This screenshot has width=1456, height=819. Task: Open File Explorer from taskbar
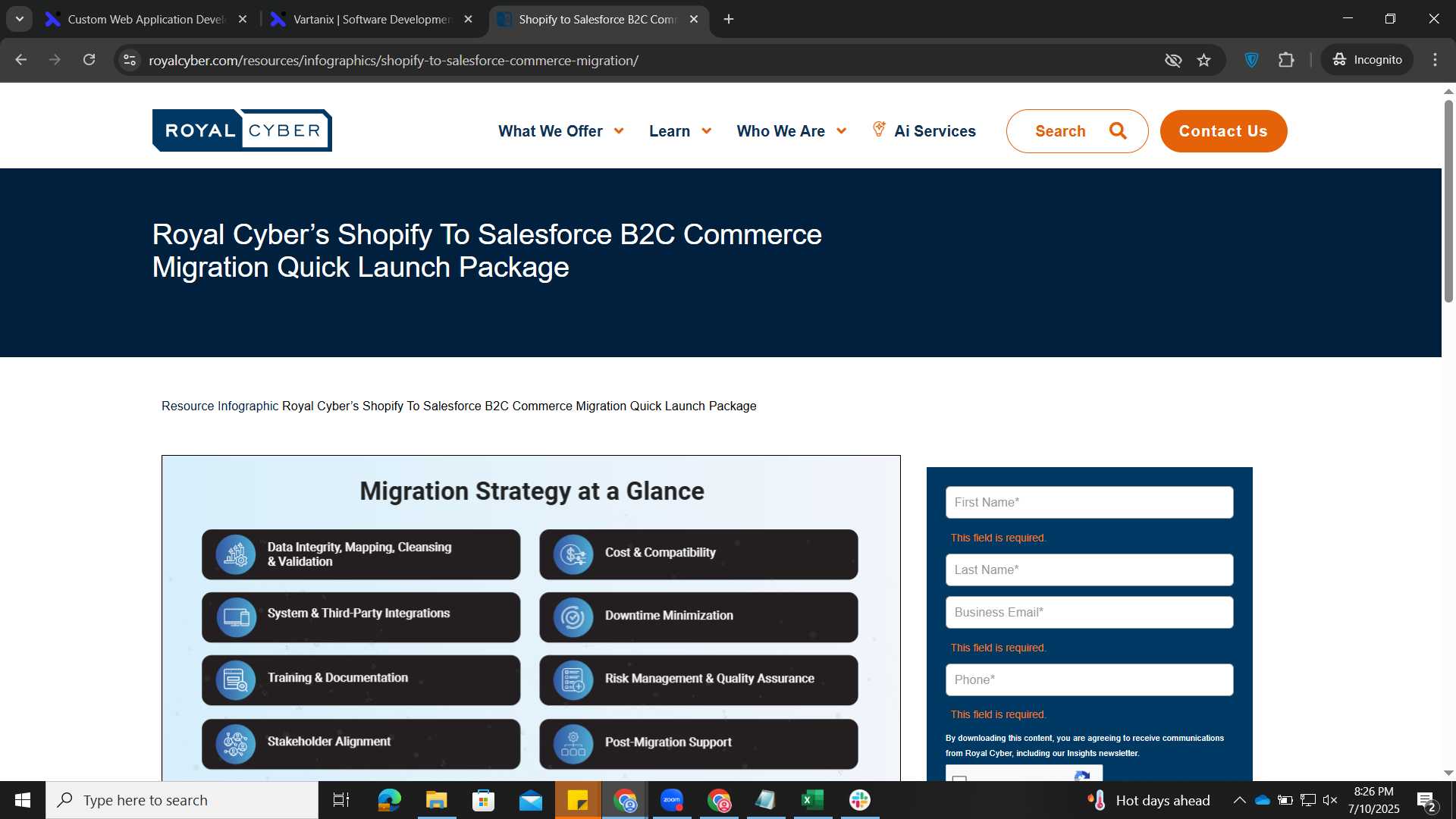[436, 800]
